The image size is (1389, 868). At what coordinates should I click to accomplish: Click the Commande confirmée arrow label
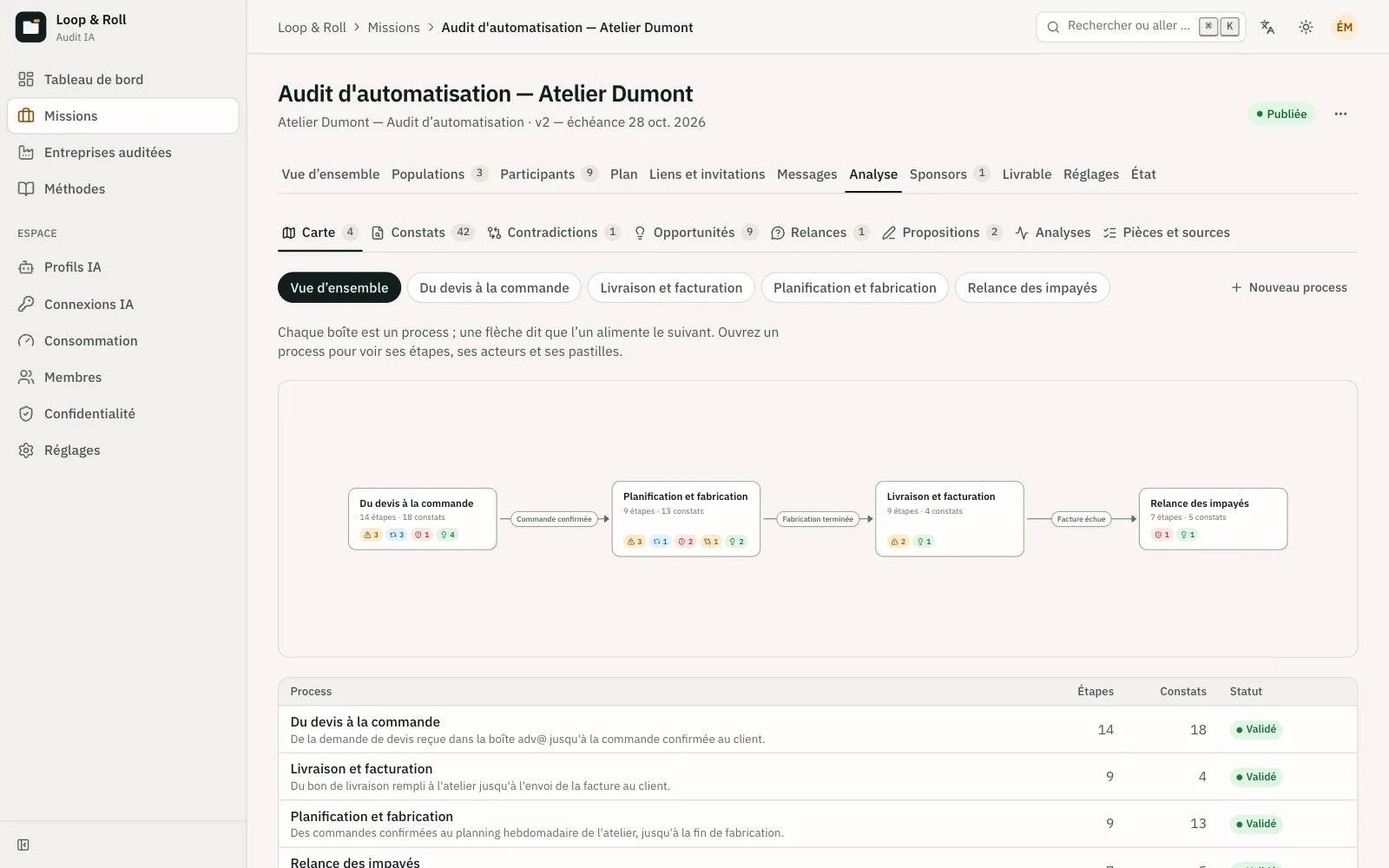(x=554, y=519)
